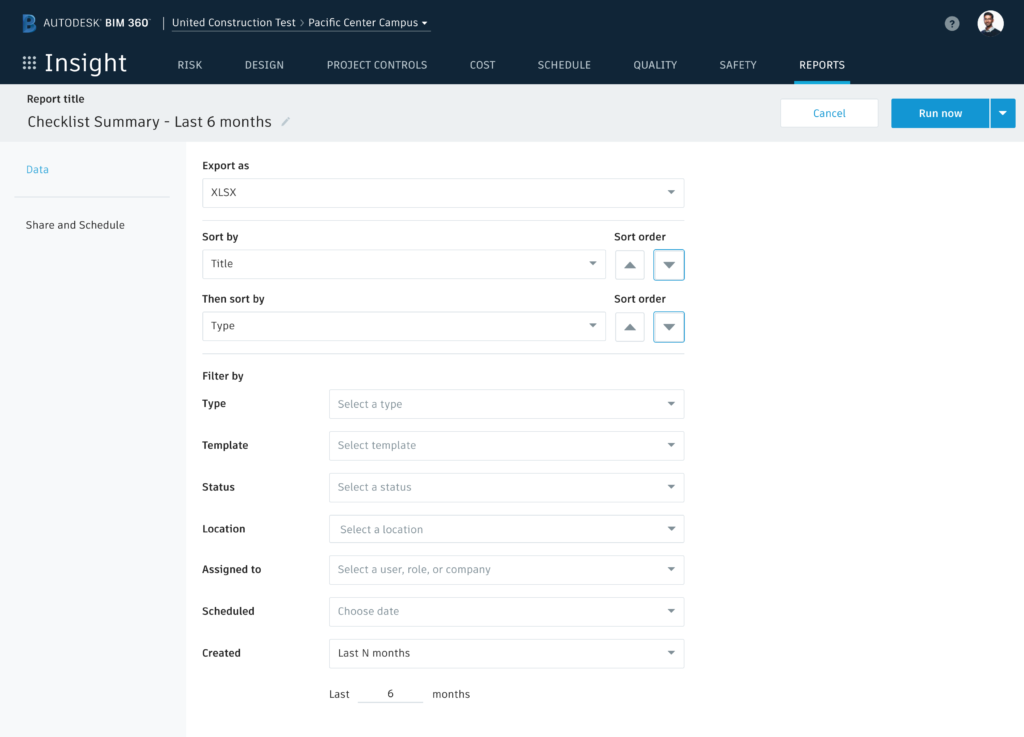Click the pencil icon to edit report title
The height and width of the screenshot is (737, 1024).
point(286,122)
